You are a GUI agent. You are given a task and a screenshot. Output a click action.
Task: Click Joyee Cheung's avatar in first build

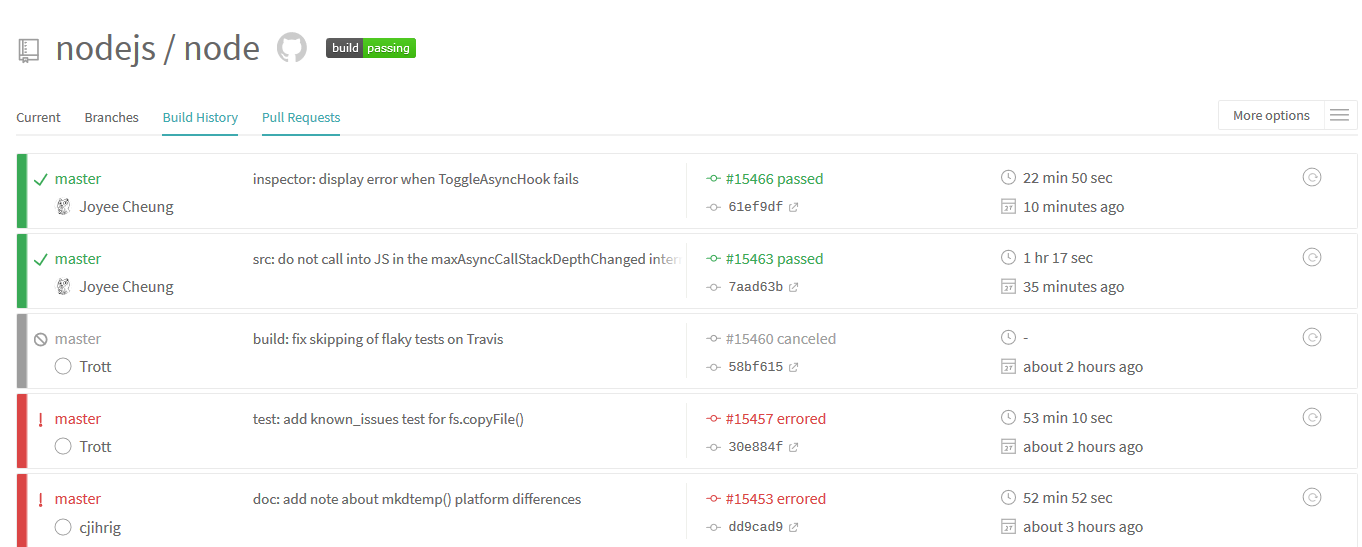click(x=63, y=207)
